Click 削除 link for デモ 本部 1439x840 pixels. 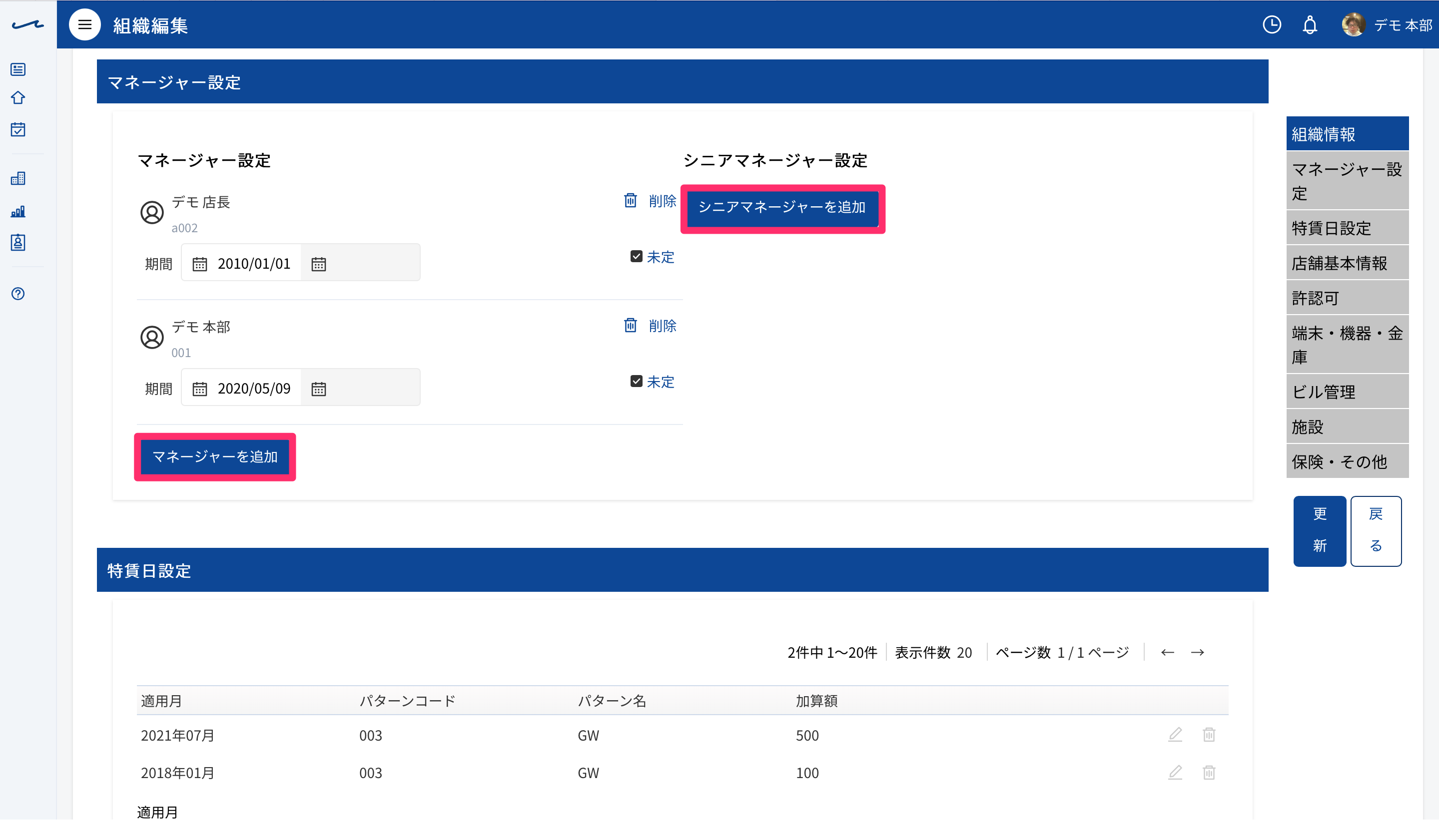pyautogui.click(x=663, y=326)
